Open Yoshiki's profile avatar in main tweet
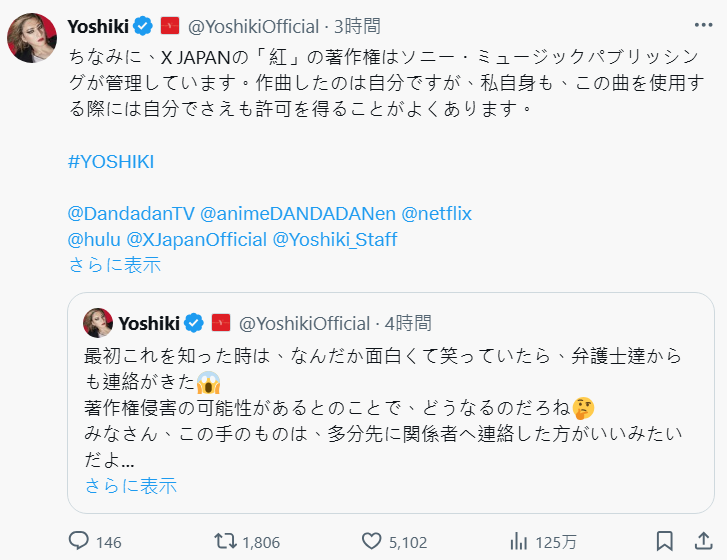727x560 pixels. click(32, 39)
